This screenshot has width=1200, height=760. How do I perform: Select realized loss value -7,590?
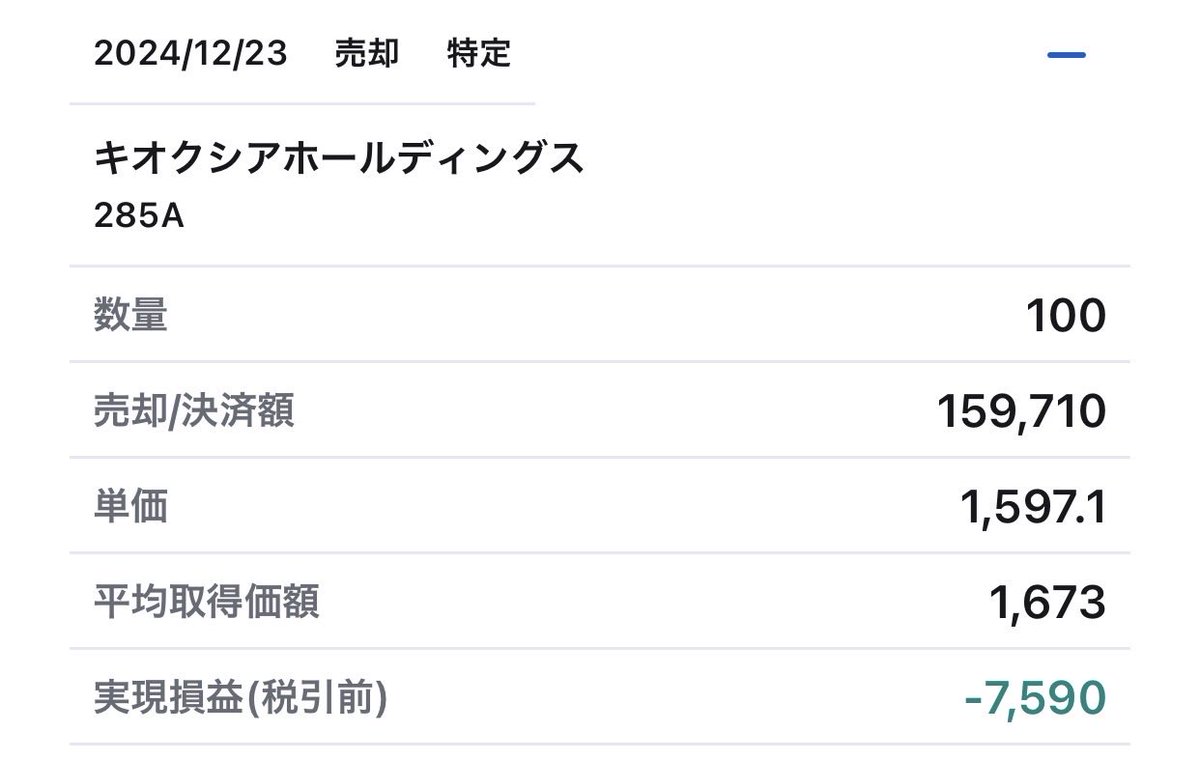tap(1035, 698)
